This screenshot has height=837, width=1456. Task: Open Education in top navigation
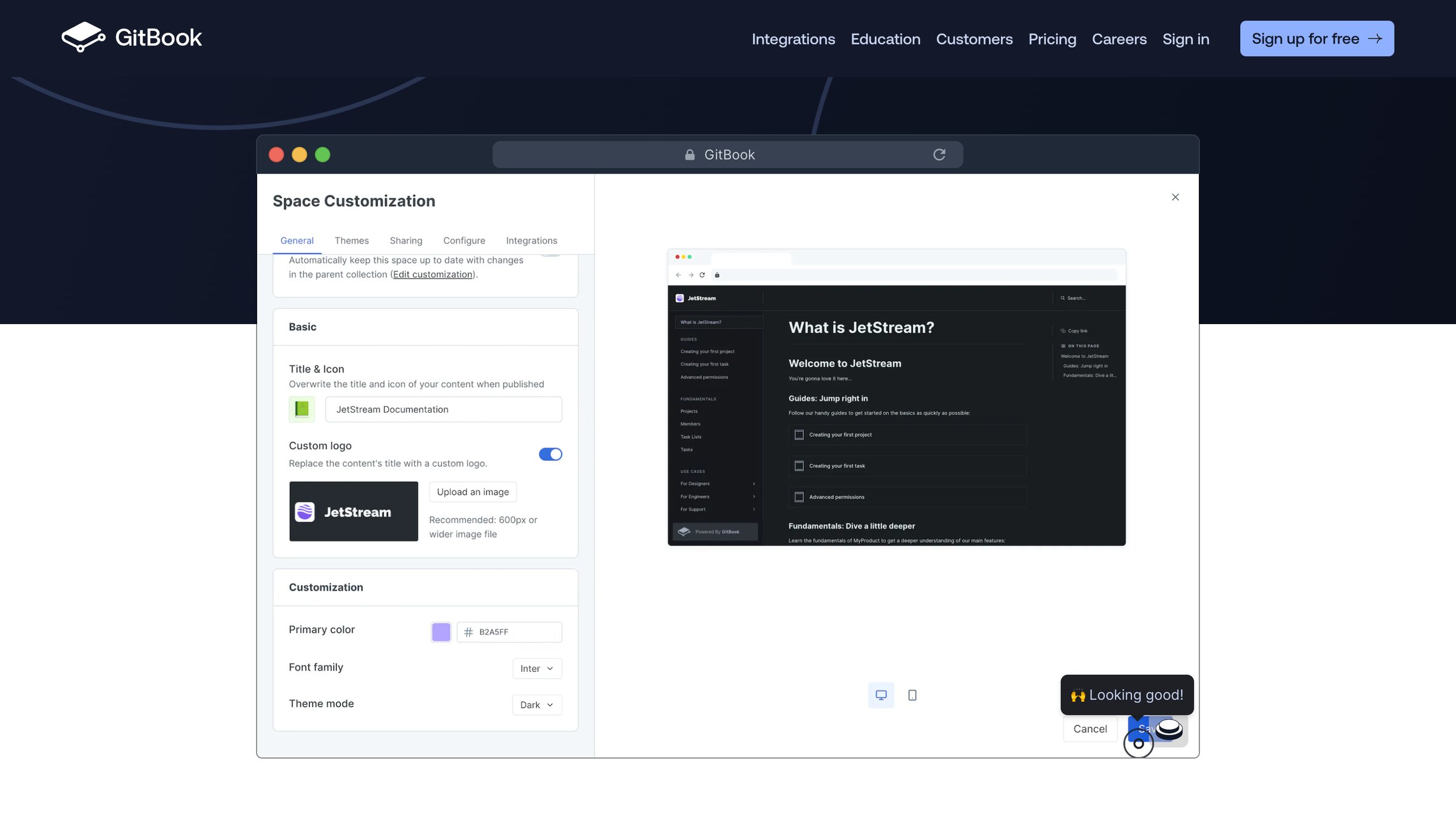pyautogui.click(x=885, y=39)
